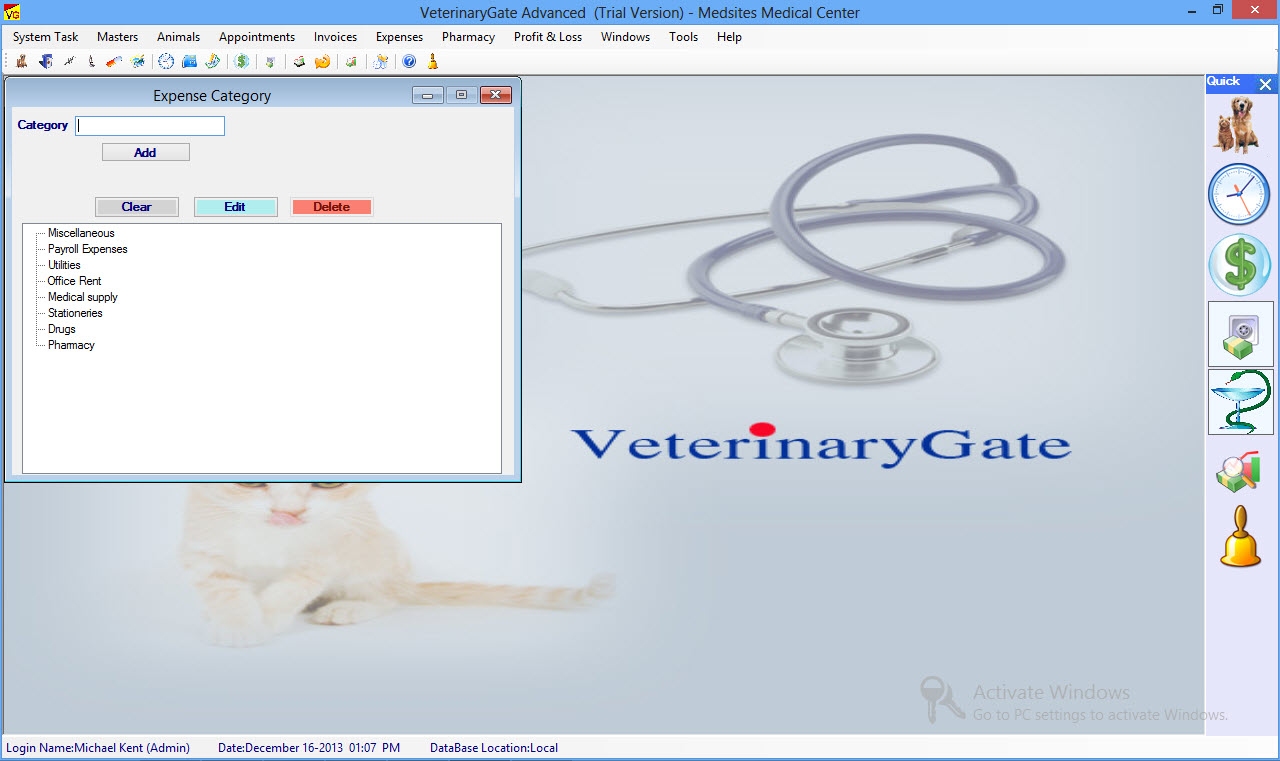Click the pharmacy snake and bowl icon
Screen dimensions: 1280x761
tap(1240, 402)
